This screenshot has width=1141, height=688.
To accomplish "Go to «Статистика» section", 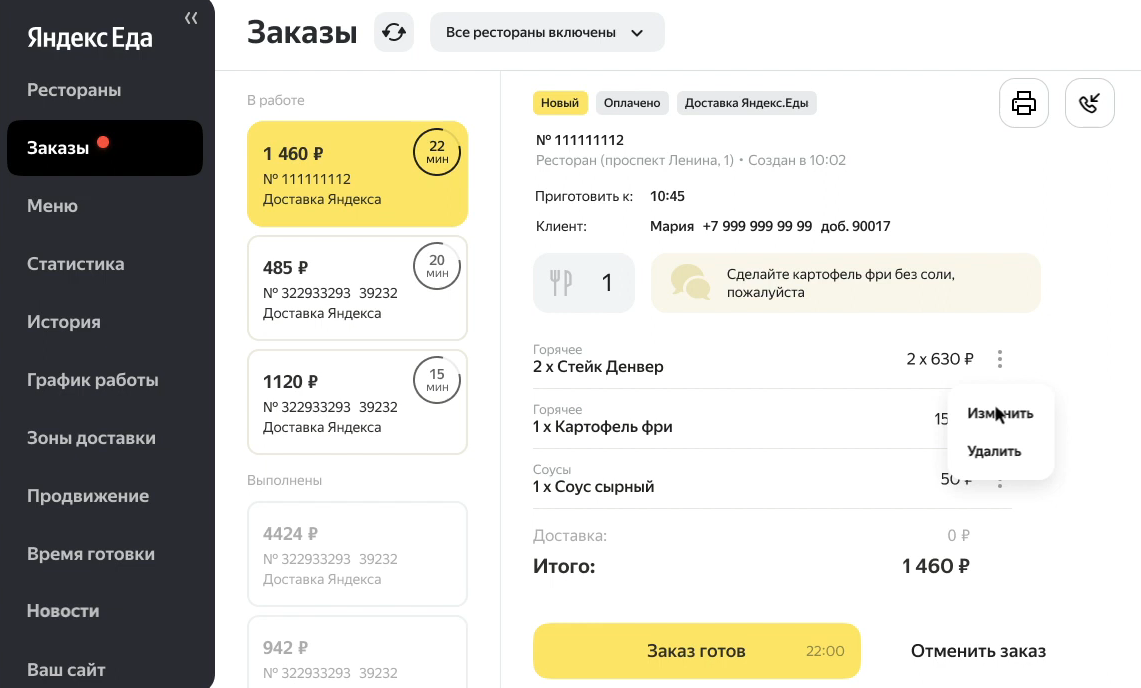I will tap(76, 264).
